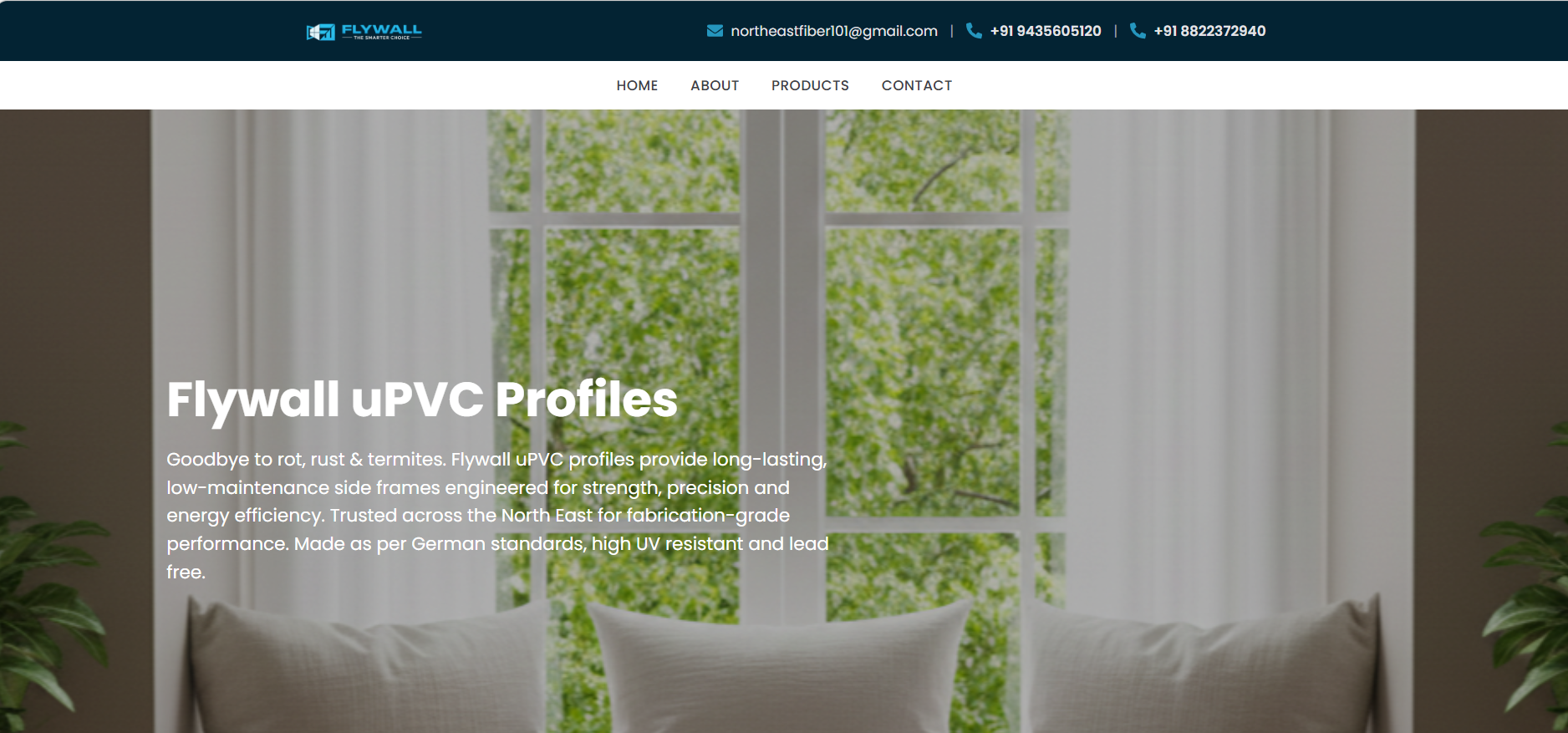Call the number +91 9435605120

(1046, 31)
